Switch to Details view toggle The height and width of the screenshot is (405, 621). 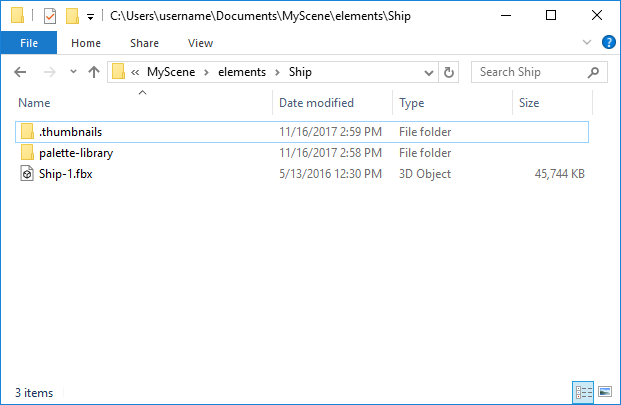click(x=583, y=392)
